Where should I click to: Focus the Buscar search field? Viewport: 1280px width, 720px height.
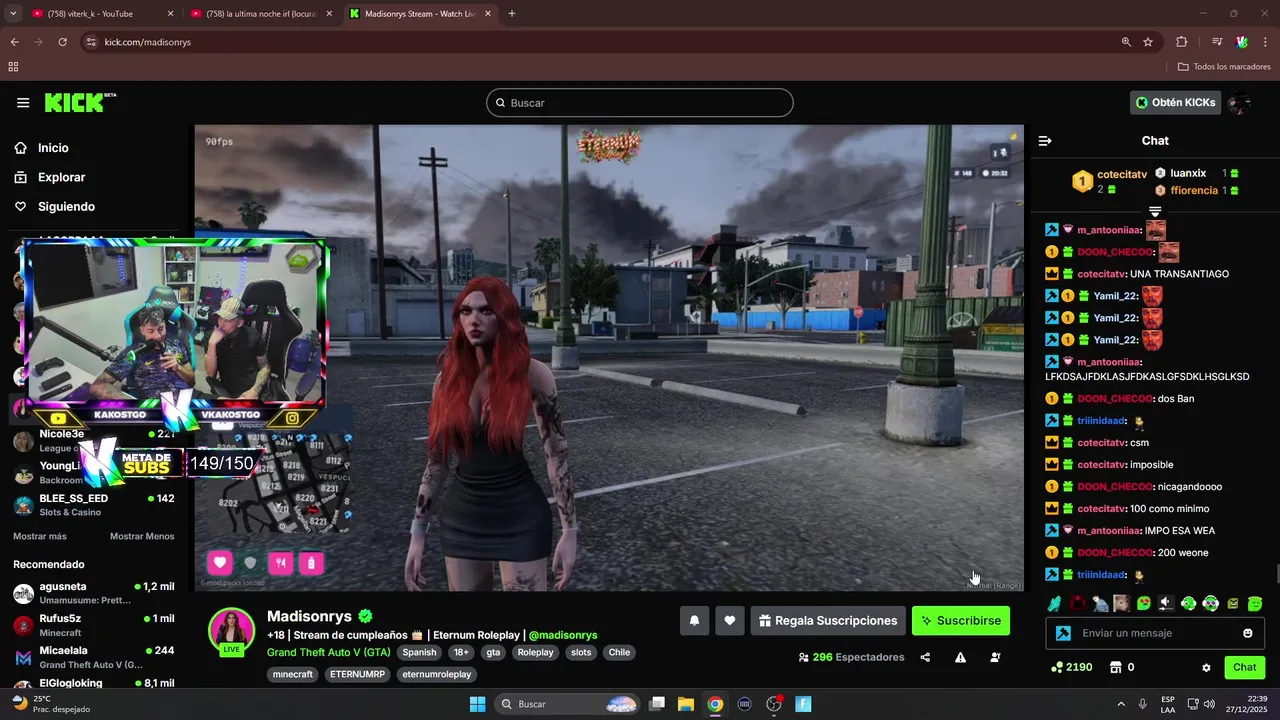[640, 103]
